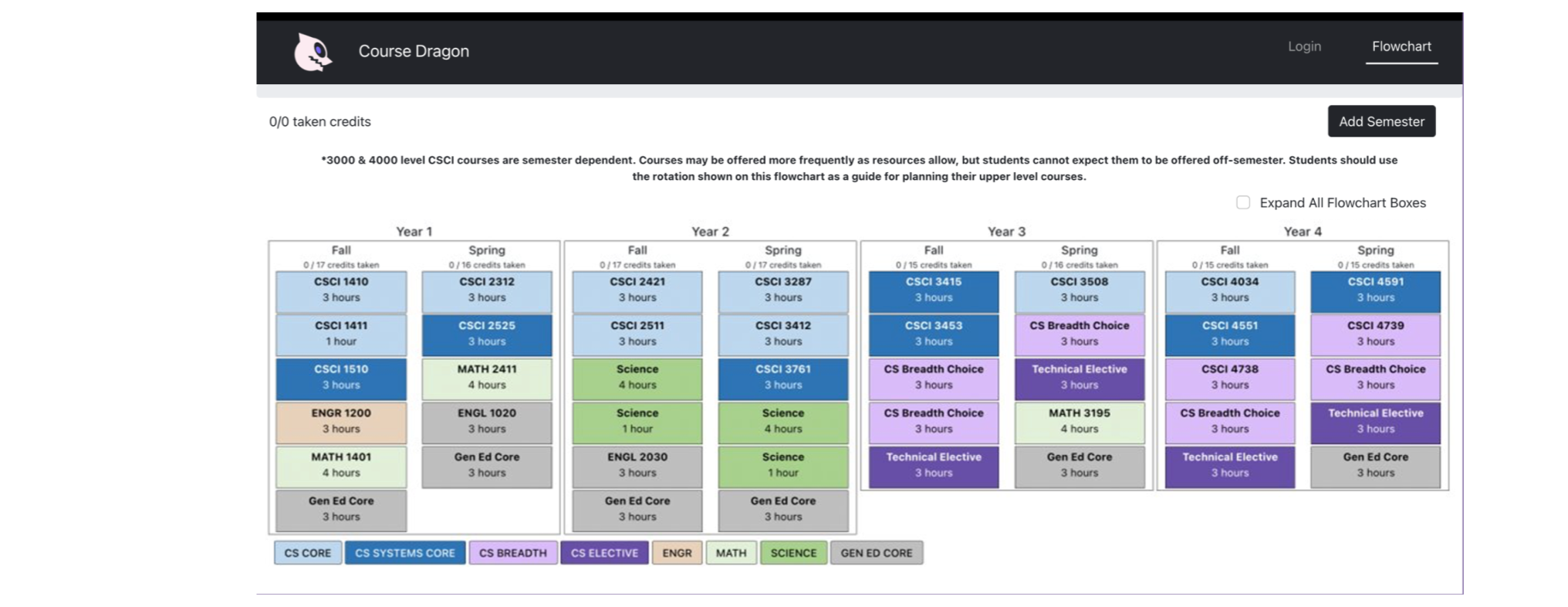Enable Expand All Flowchart Boxes checkbox
The image size is (1568, 607).
[1243, 202]
